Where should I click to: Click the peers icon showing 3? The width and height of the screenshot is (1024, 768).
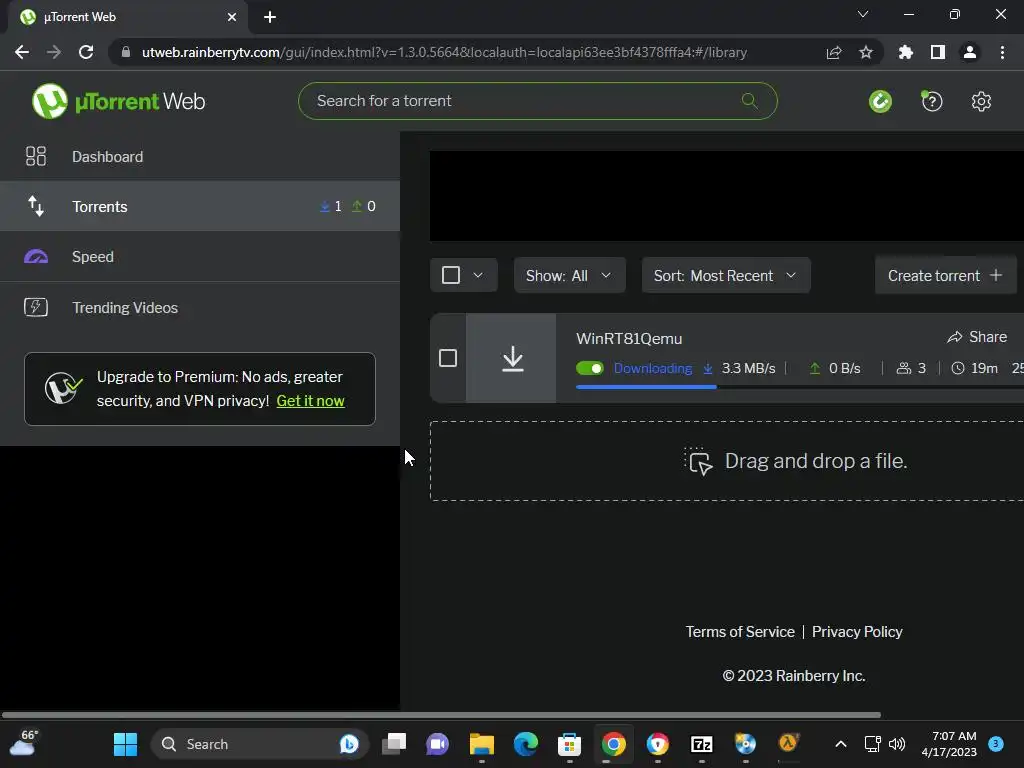(x=904, y=368)
